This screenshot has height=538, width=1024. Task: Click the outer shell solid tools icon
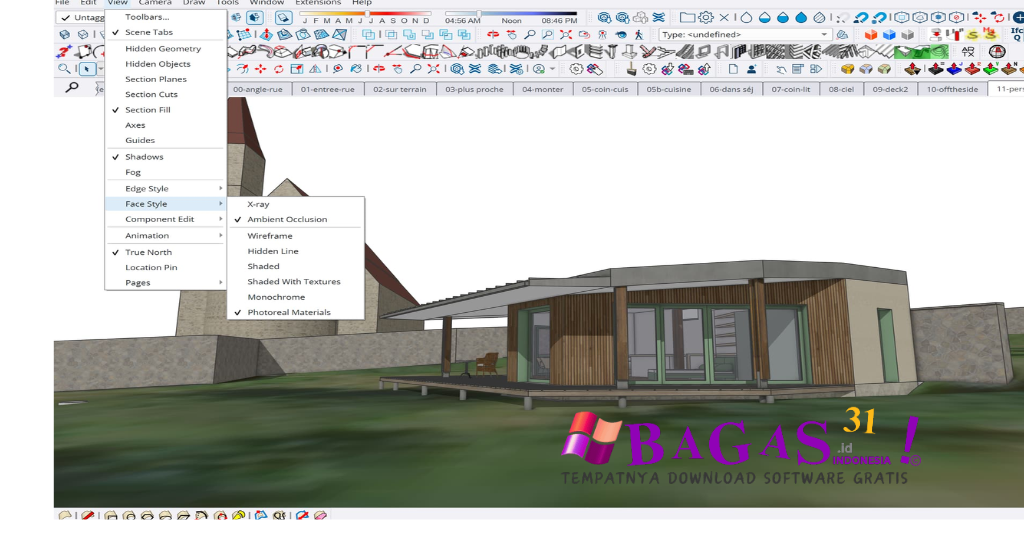[368, 35]
